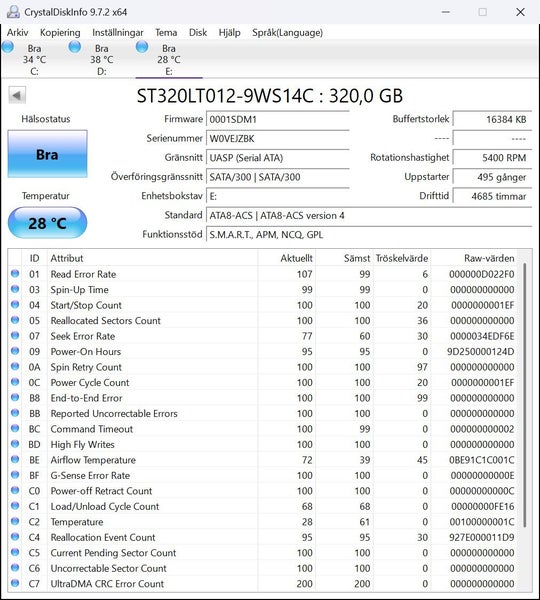Click status dot of UltraDMA CRC Error Count row

pyautogui.click(x=15, y=583)
